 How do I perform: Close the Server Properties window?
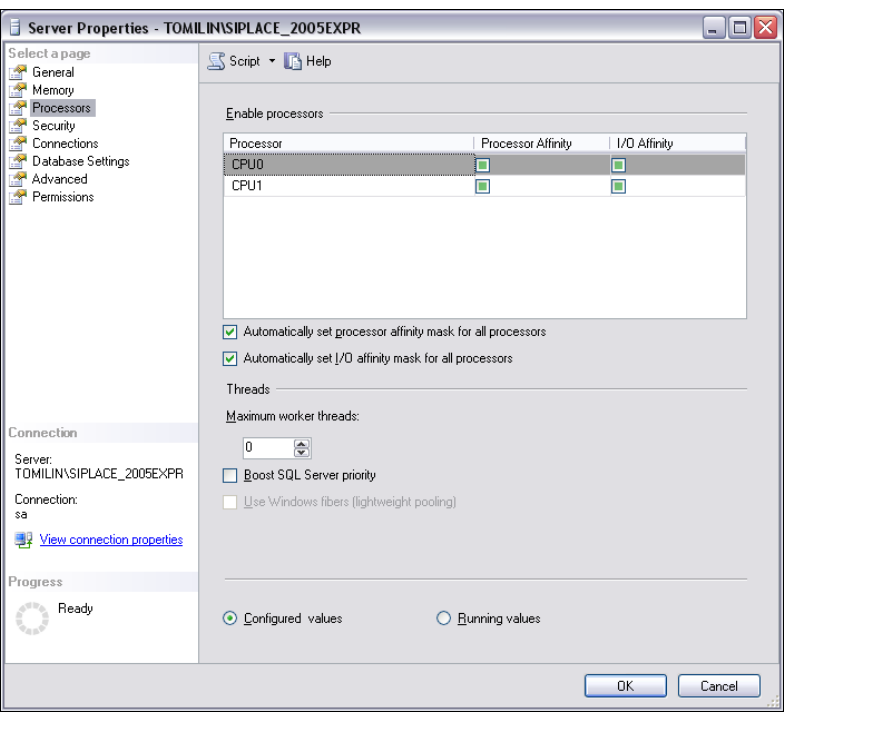pos(766,27)
